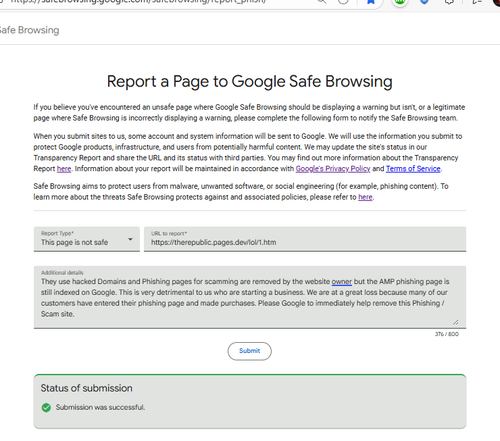Open the blue shield extension icon
This screenshot has height=441, width=500.
pos(424,2)
